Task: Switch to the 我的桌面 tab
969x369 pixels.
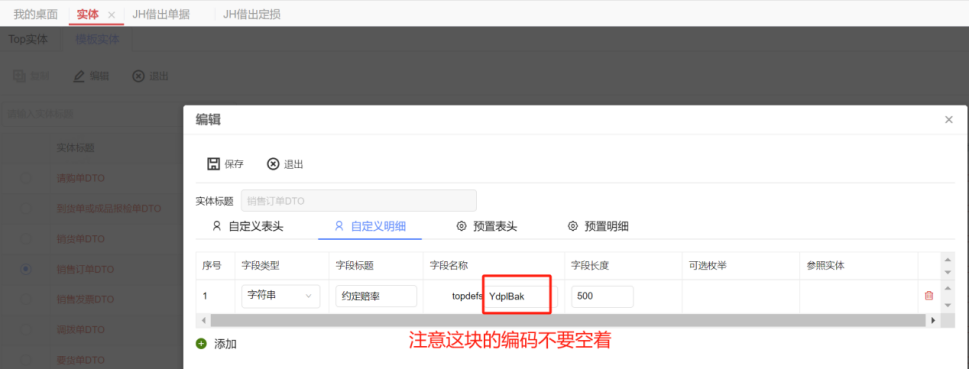Action: pyautogui.click(x=36, y=14)
